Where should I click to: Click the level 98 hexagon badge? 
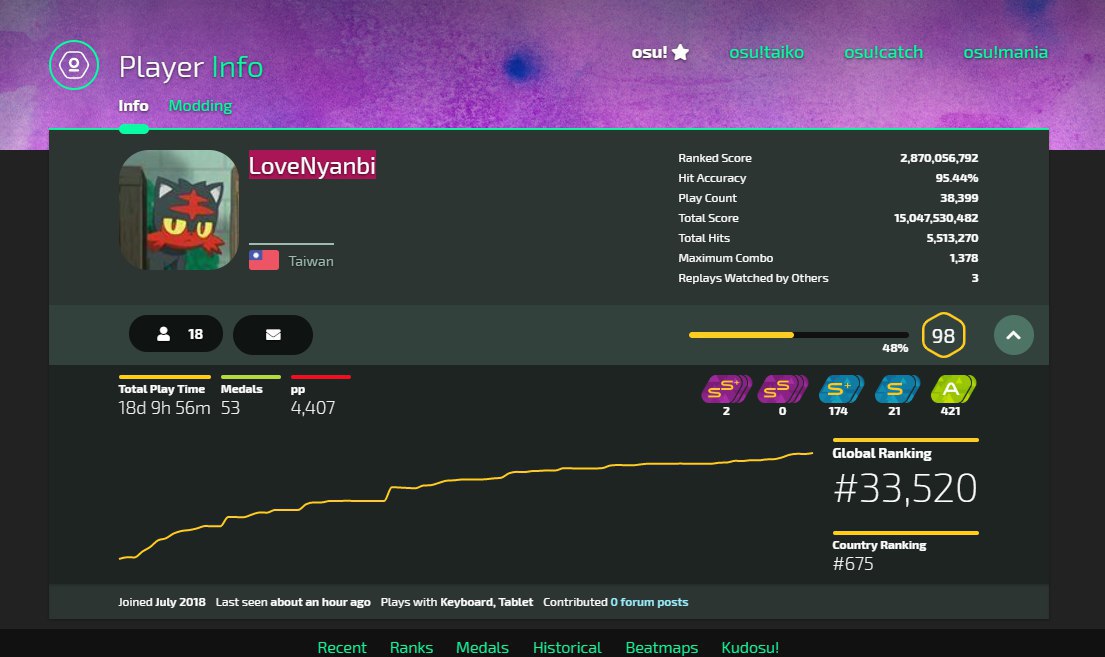tap(943, 335)
